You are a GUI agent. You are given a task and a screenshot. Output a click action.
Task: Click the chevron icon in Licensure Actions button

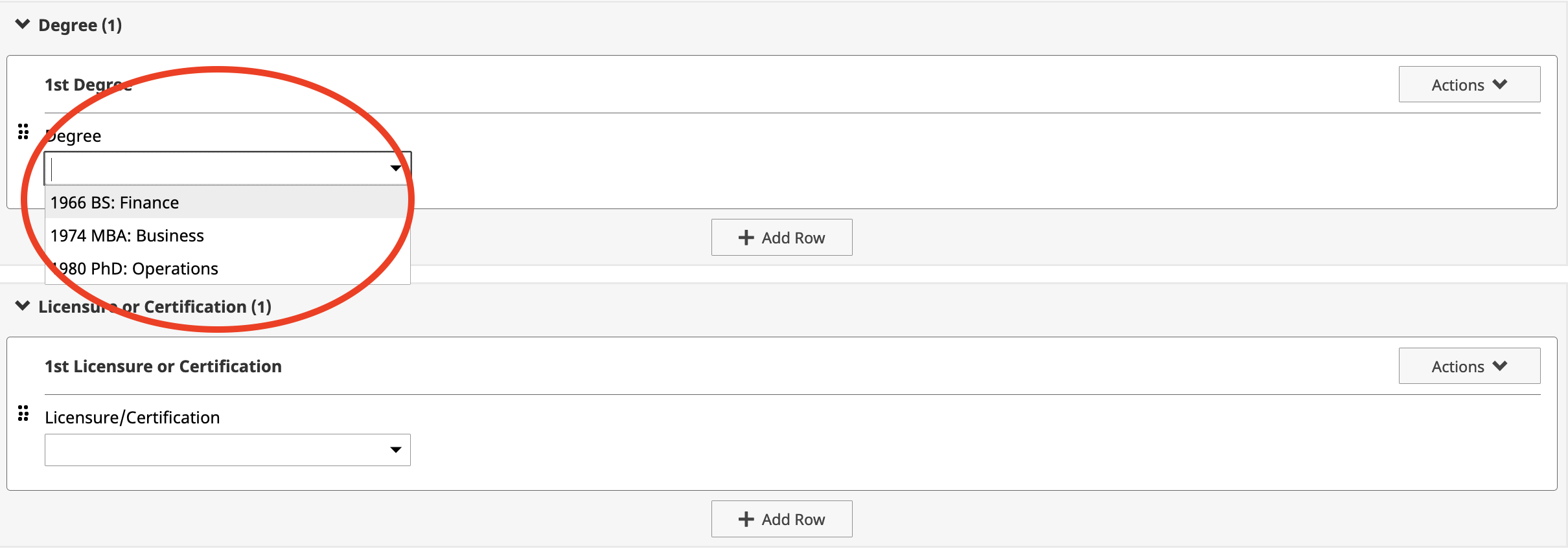[x=1499, y=366]
